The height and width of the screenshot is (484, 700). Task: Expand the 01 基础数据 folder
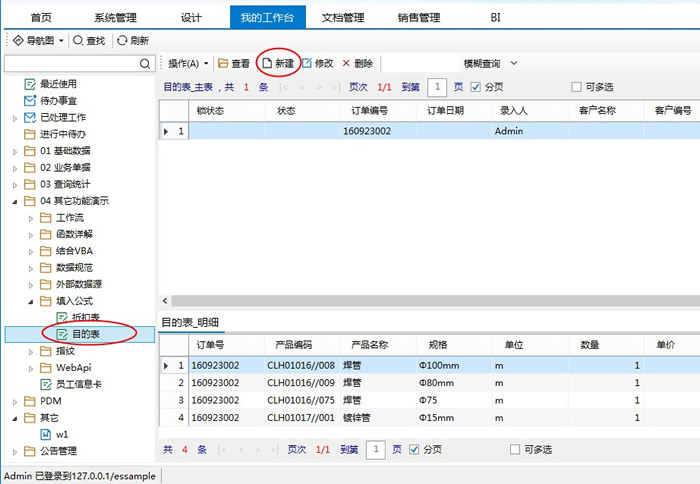[x=15, y=150]
